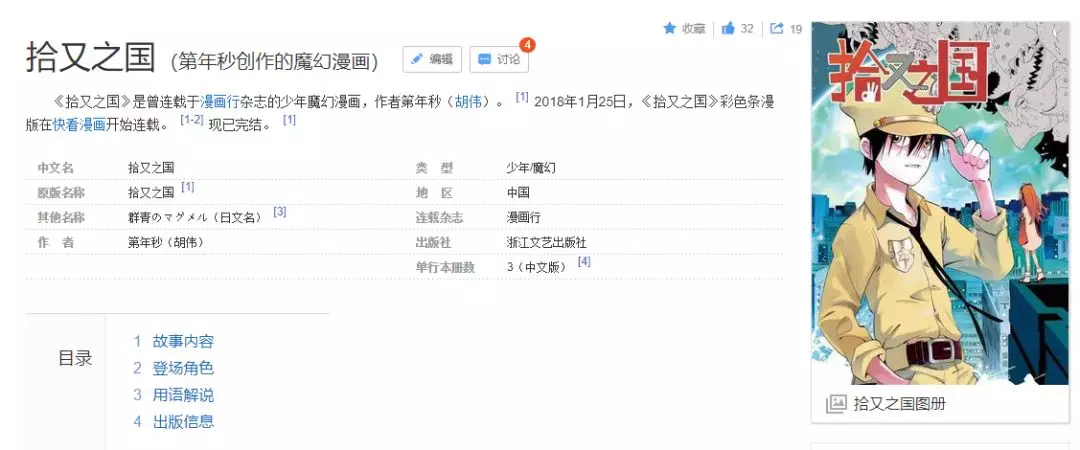
Task: Open the 胡伟 author link
Action: pos(468,103)
